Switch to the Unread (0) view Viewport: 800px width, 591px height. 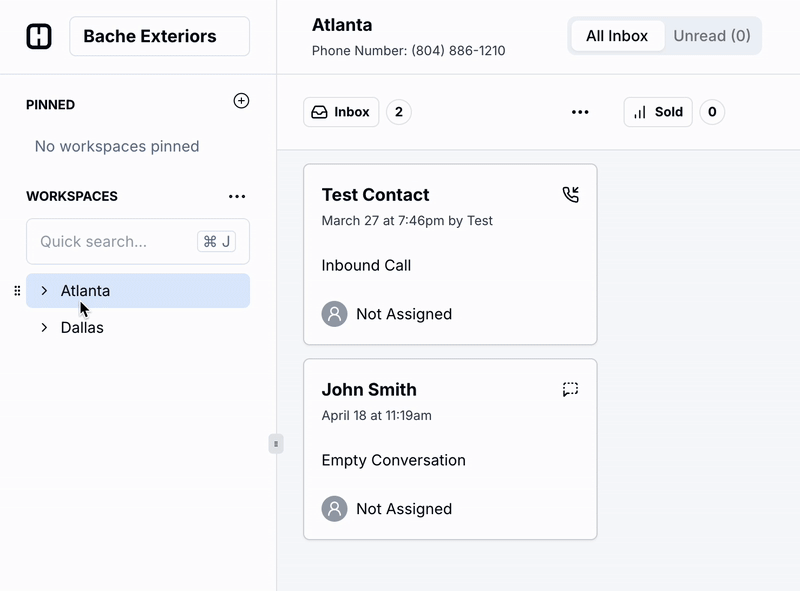pyautogui.click(x=711, y=35)
